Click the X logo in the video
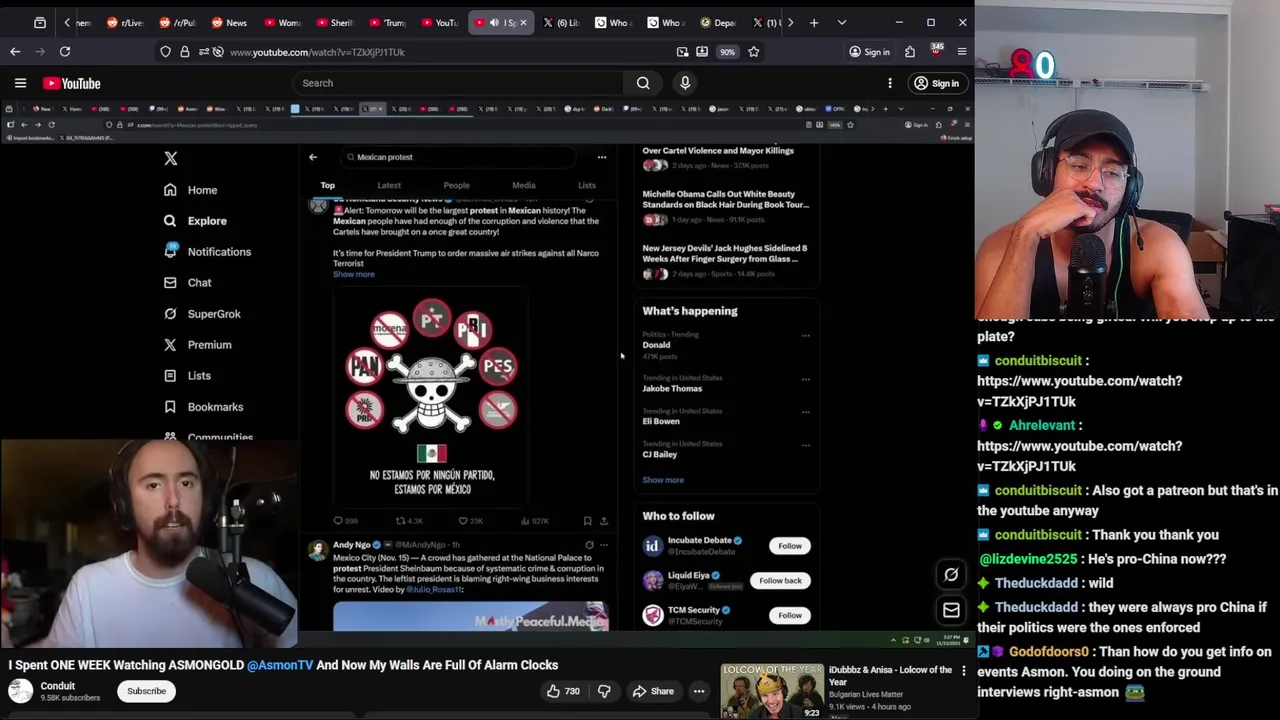This screenshot has width=1280, height=720. point(171,158)
